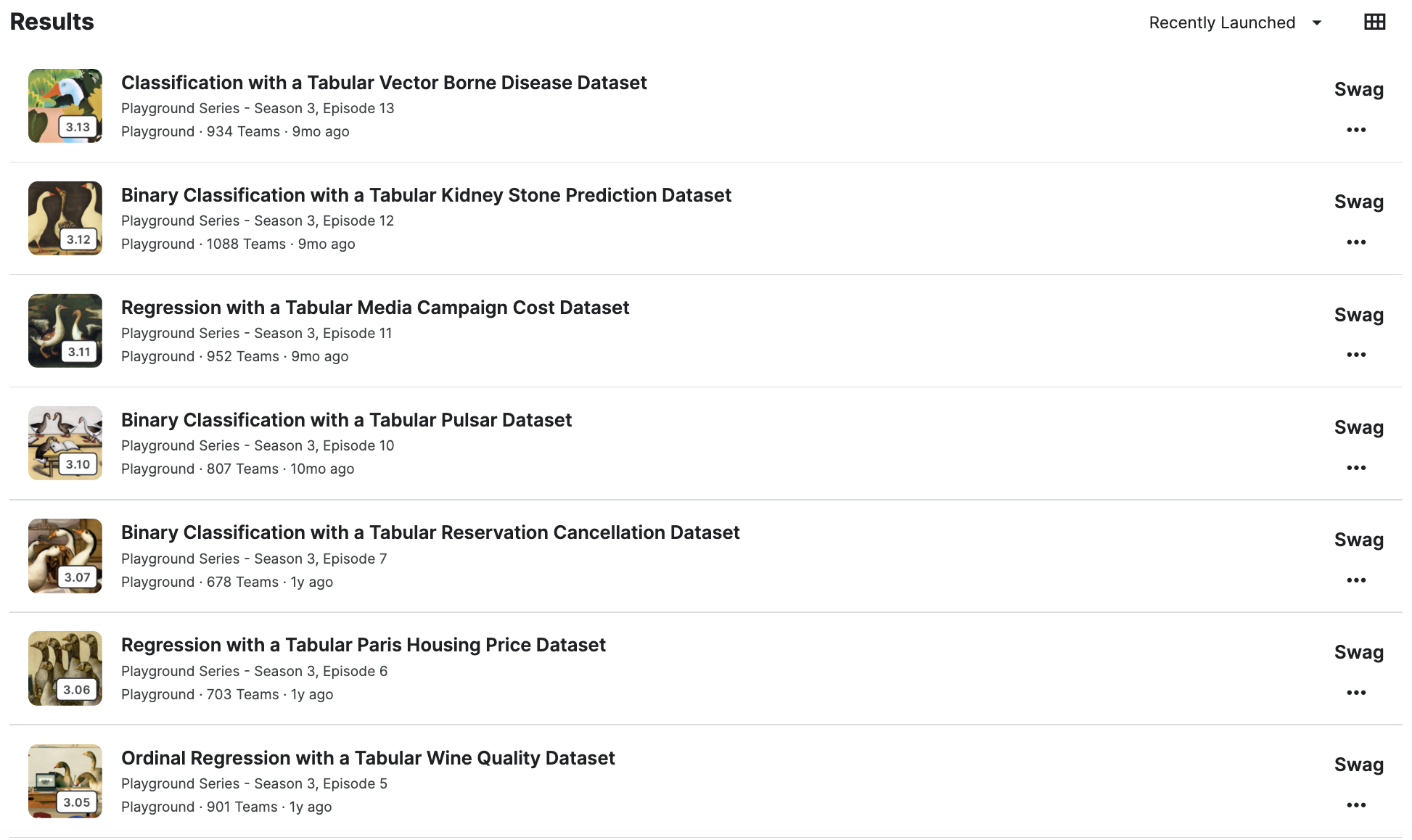Open Ordinal Regression Wine Quality Dataset link
Image resolution: width=1412 pixels, height=840 pixels.
(x=368, y=758)
